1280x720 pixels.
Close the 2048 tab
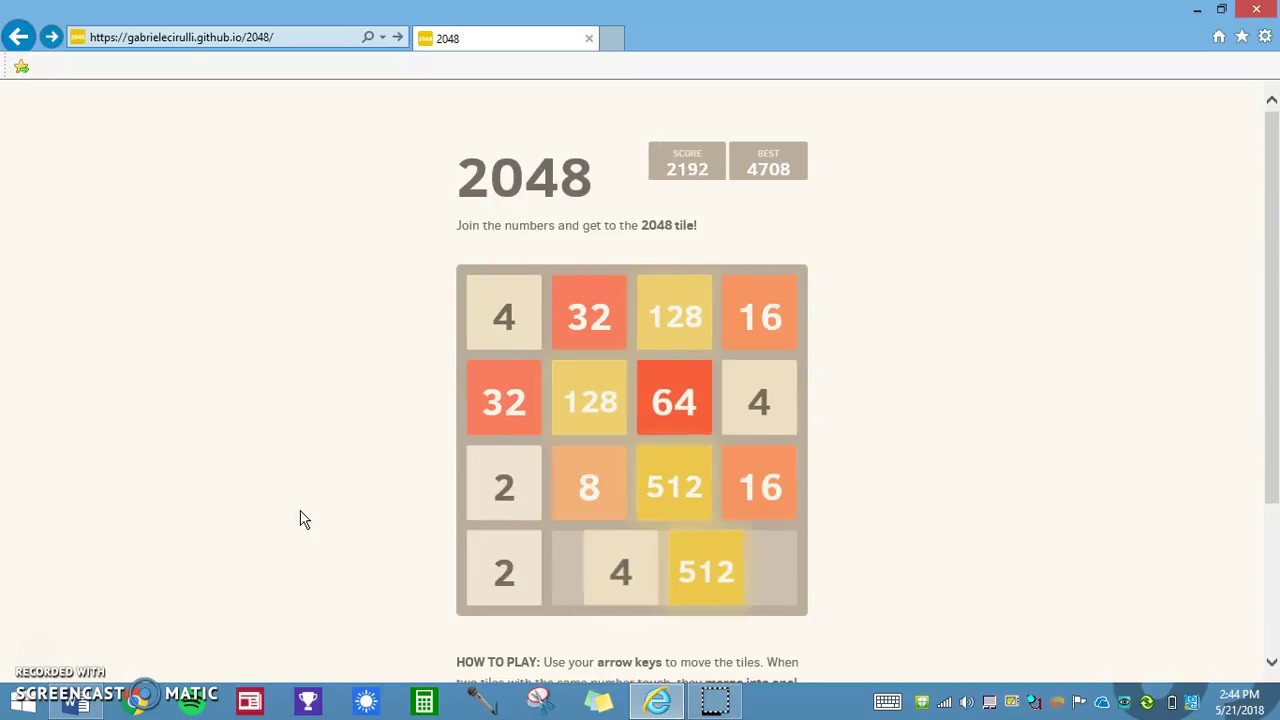coord(589,38)
